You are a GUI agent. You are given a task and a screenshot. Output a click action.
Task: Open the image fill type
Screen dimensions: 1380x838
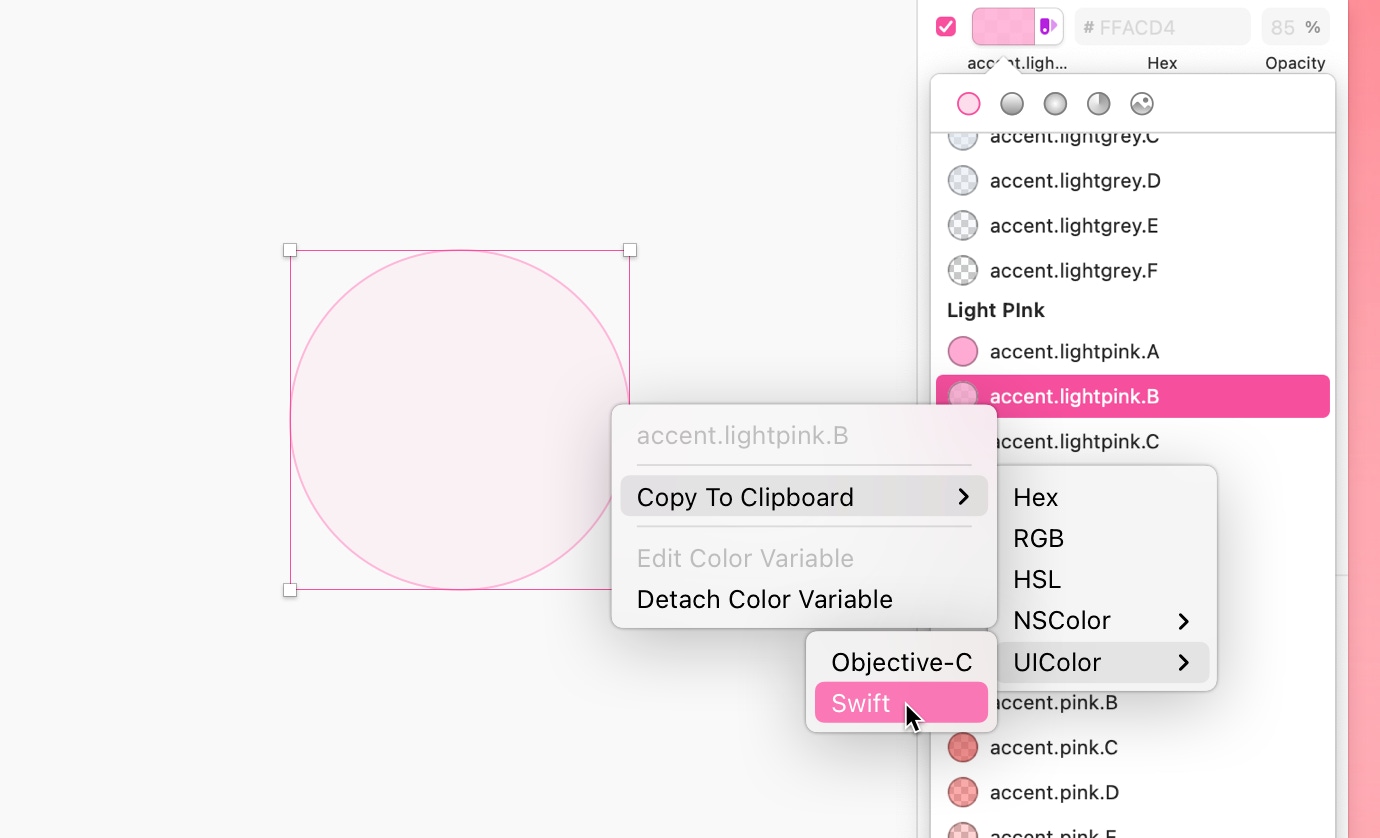point(1142,103)
